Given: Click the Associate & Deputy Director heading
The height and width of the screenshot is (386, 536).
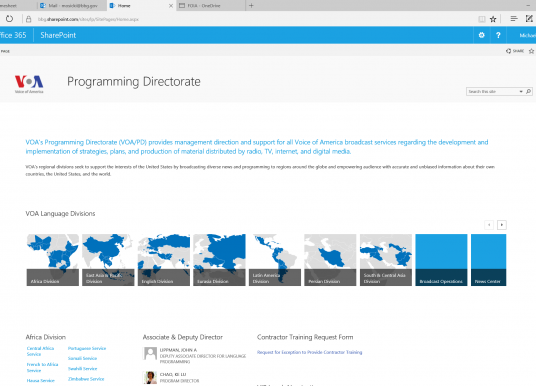Looking at the screenshot, I should pyautogui.click(x=183, y=337).
